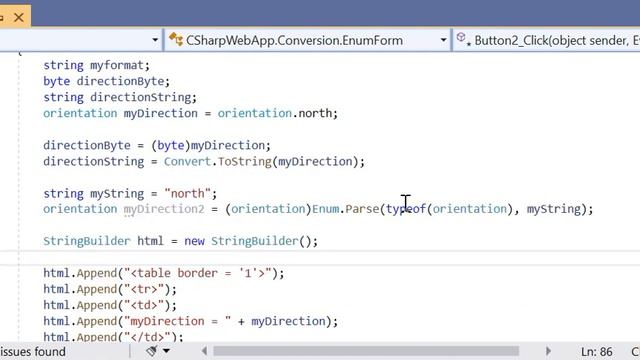Image resolution: width=640 pixels, height=360 pixels.
Task: Click the horizontal scrollbar thumb
Action: (366, 351)
